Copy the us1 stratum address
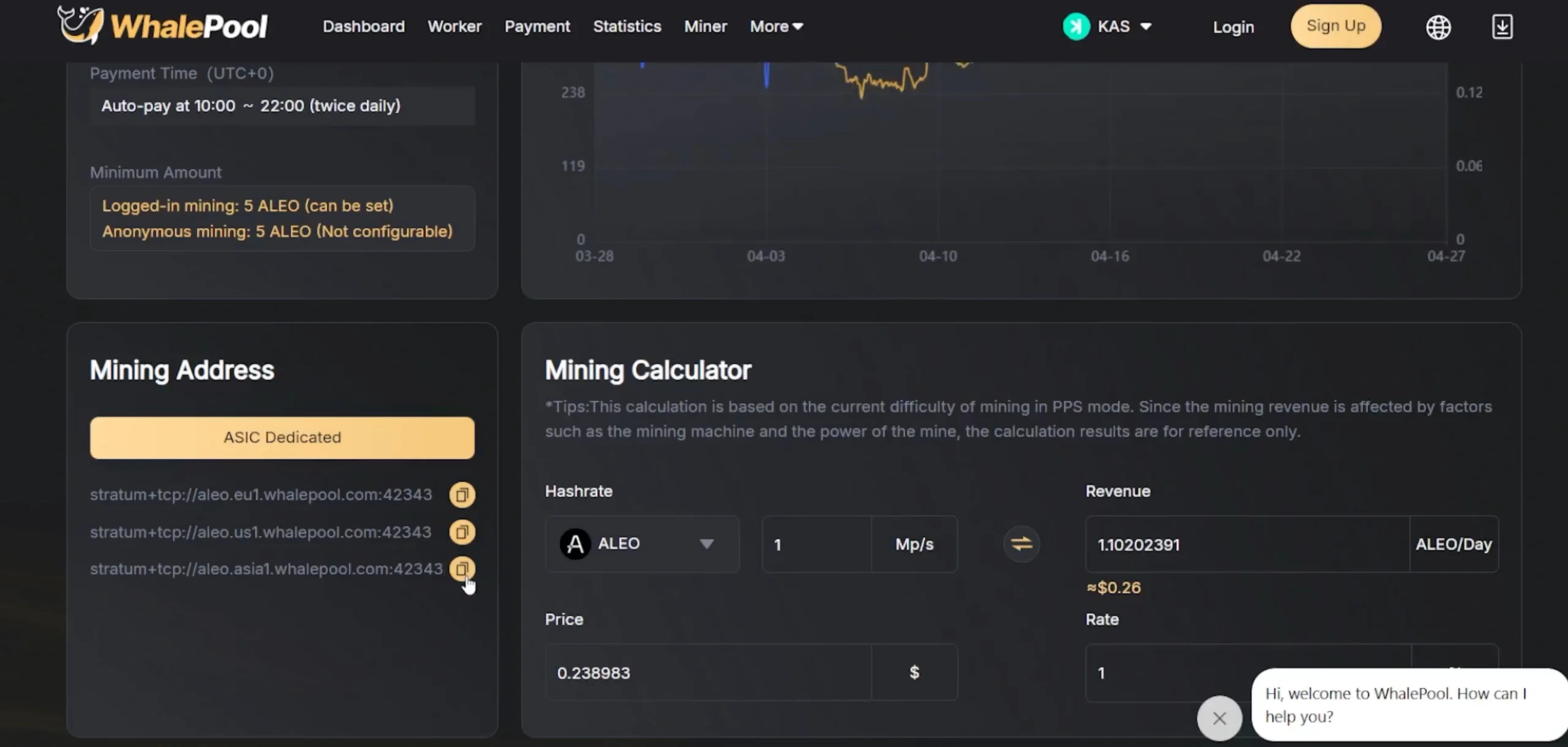The width and height of the screenshot is (1568, 747). point(462,532)
